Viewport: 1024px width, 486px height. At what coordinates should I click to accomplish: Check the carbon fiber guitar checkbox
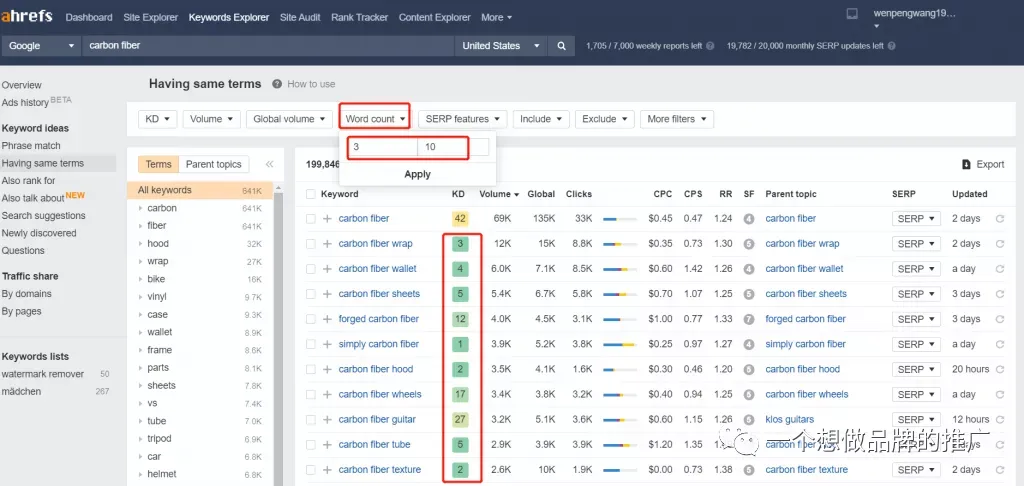[311, 419]
